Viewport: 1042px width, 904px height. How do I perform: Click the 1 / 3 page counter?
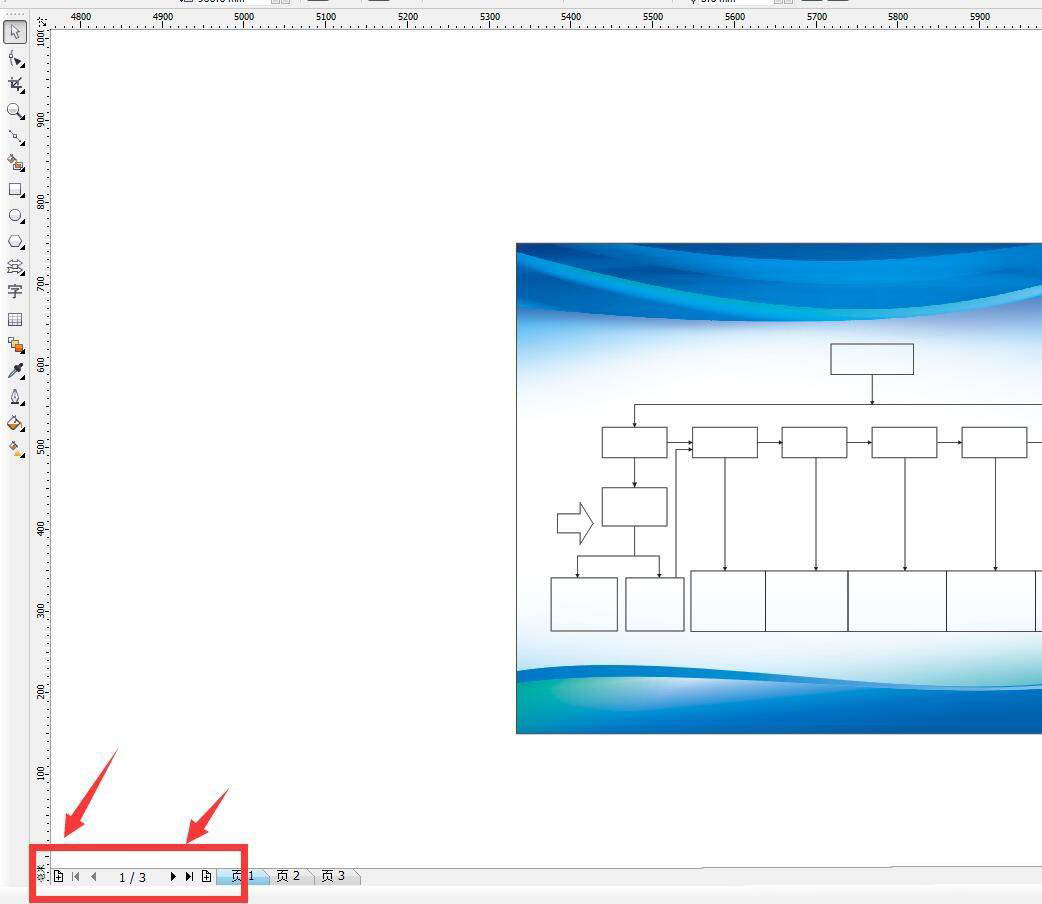tap(132, 877)
